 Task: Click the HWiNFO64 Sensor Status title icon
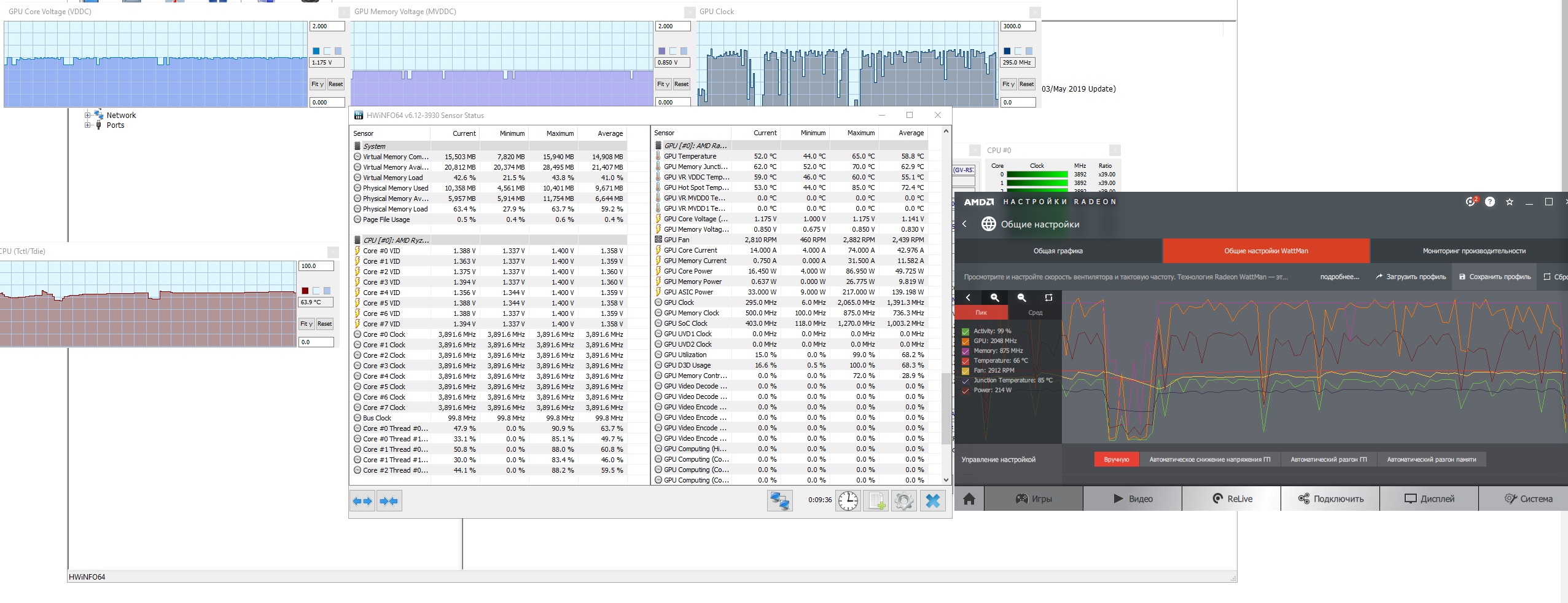[359, 115]
